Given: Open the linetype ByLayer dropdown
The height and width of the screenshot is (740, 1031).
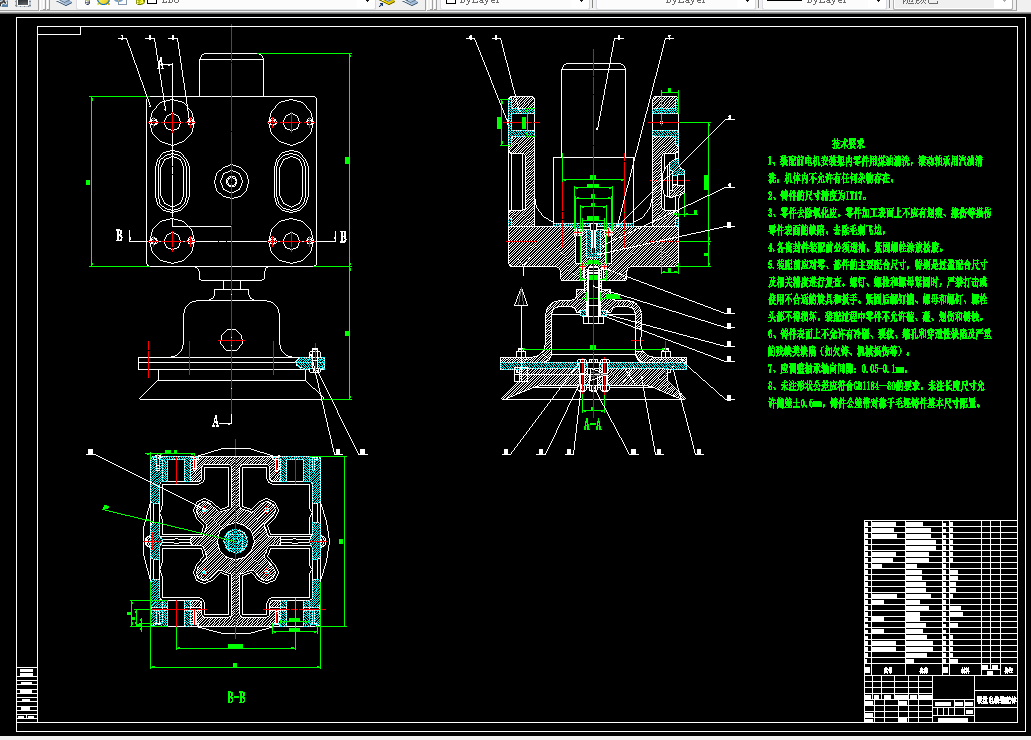Looking at the screenshot, I should click(x=673, y=3).
